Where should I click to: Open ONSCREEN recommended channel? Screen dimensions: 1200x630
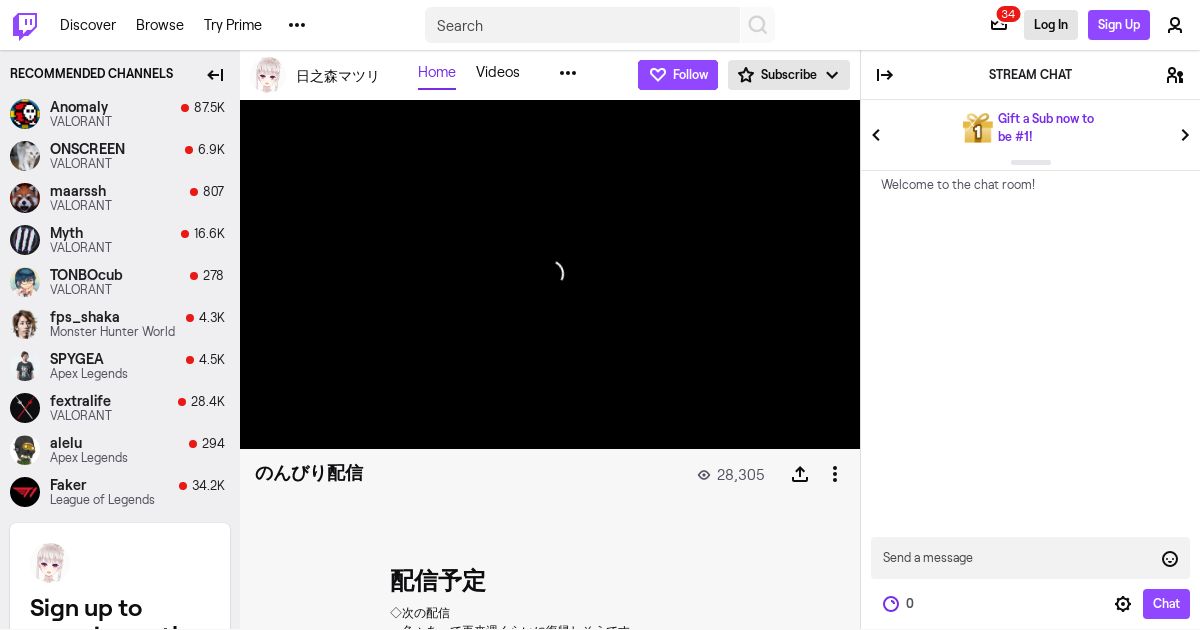point(120,156)
